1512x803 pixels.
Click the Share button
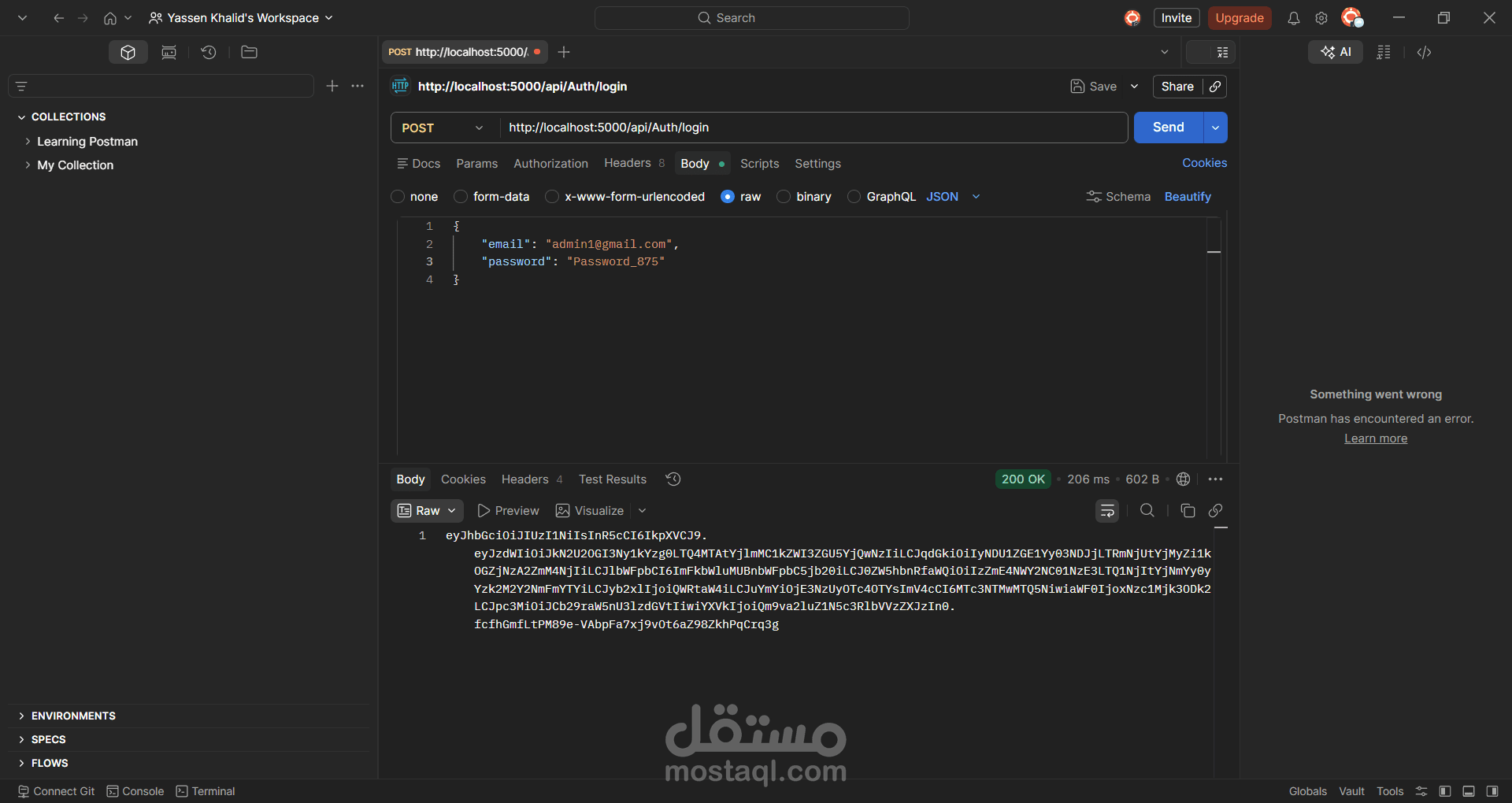click(x=1177, y=87)
